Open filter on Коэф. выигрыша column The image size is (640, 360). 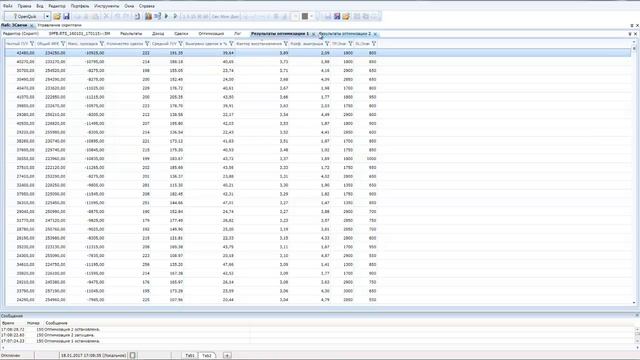(x=327, y=44)
